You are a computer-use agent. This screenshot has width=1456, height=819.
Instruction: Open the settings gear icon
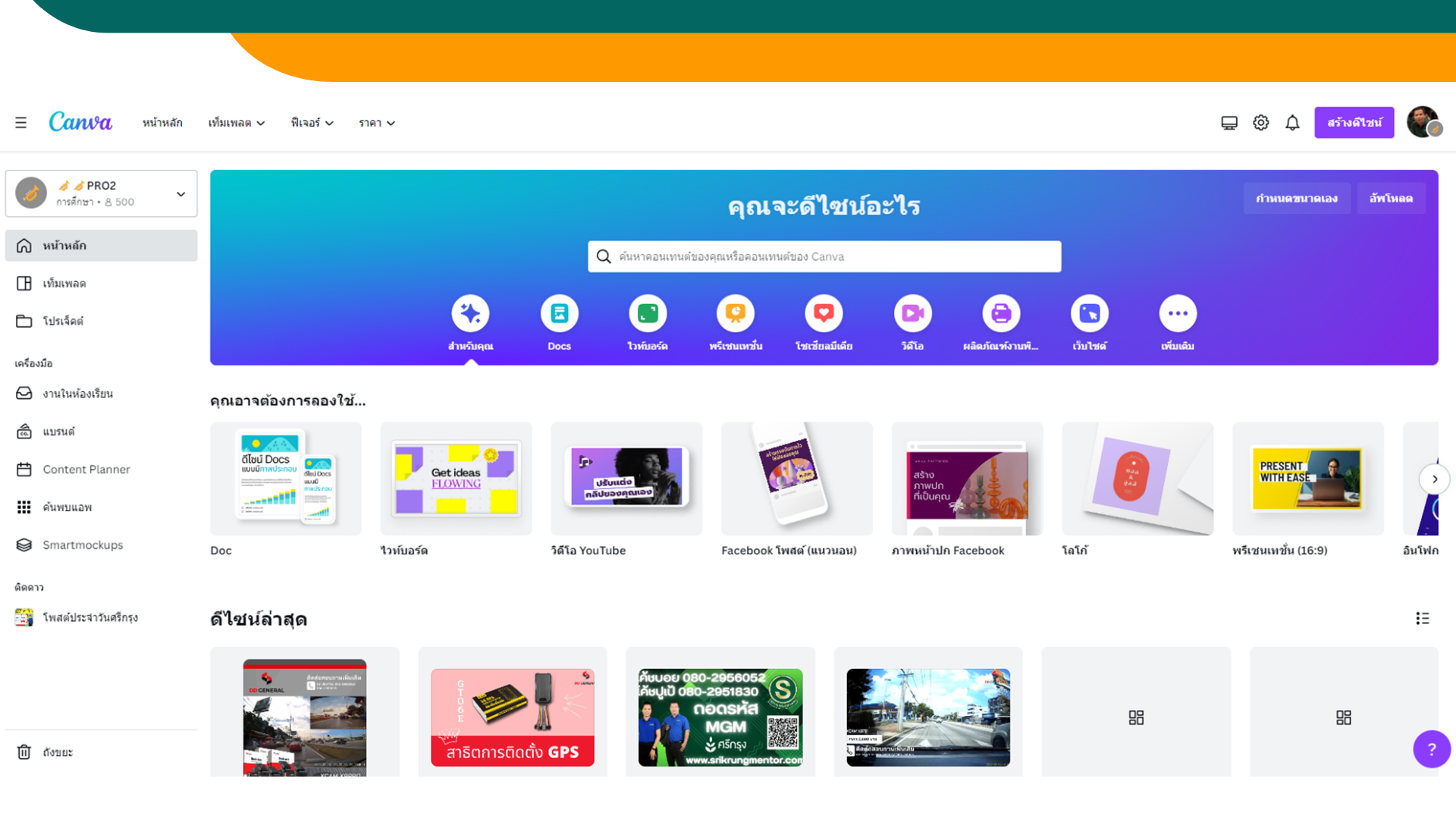[1260, 123]
